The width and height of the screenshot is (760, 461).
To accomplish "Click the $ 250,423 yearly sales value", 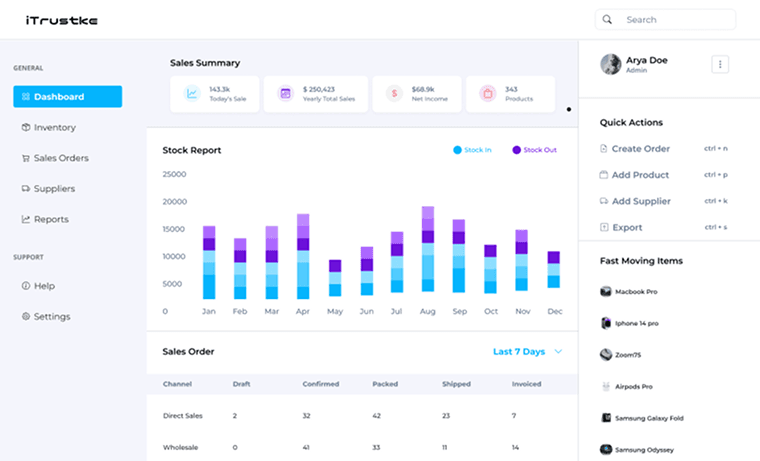I will tap(318, 89).
